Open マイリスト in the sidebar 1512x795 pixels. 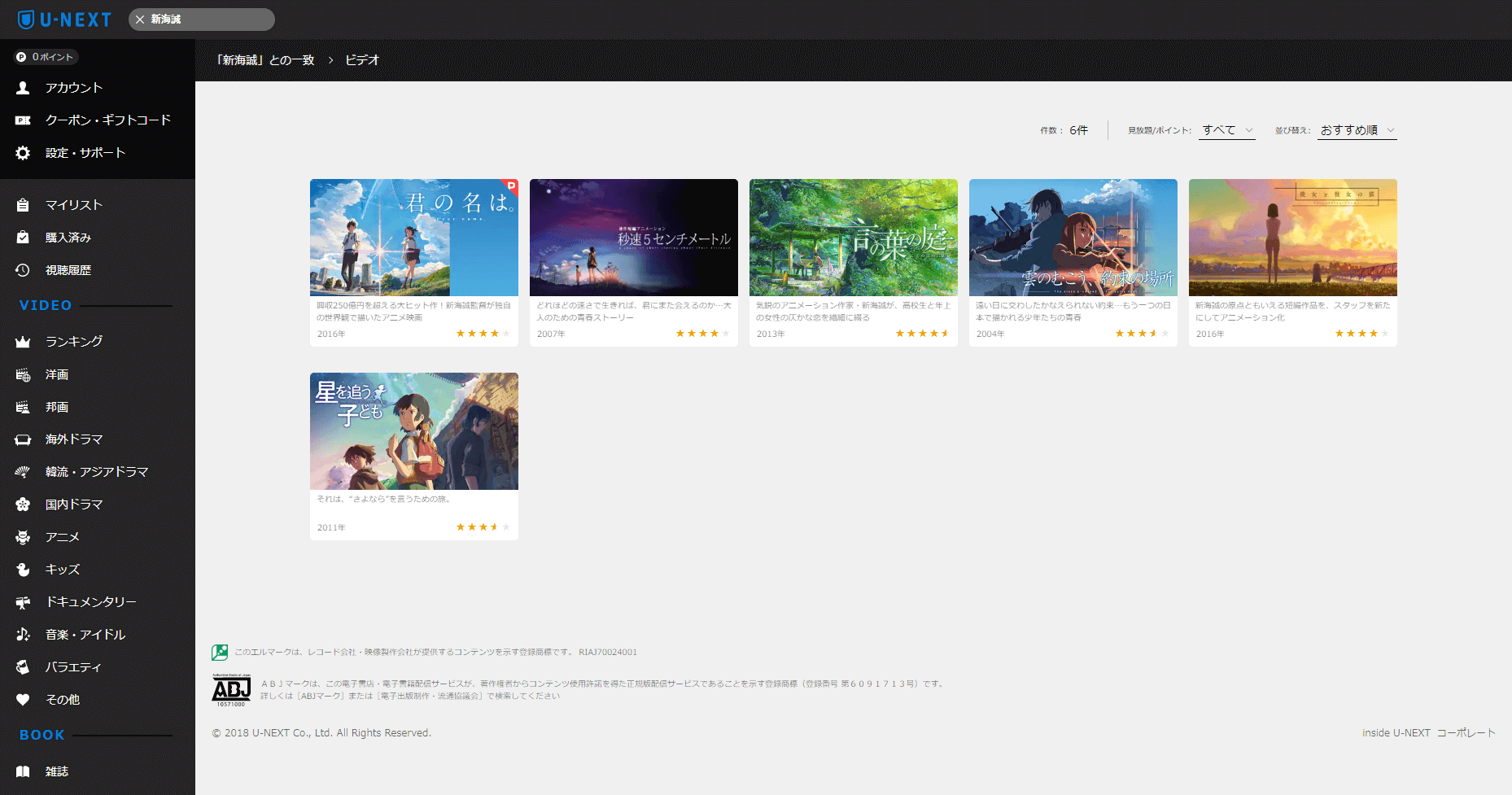(74, 205)
